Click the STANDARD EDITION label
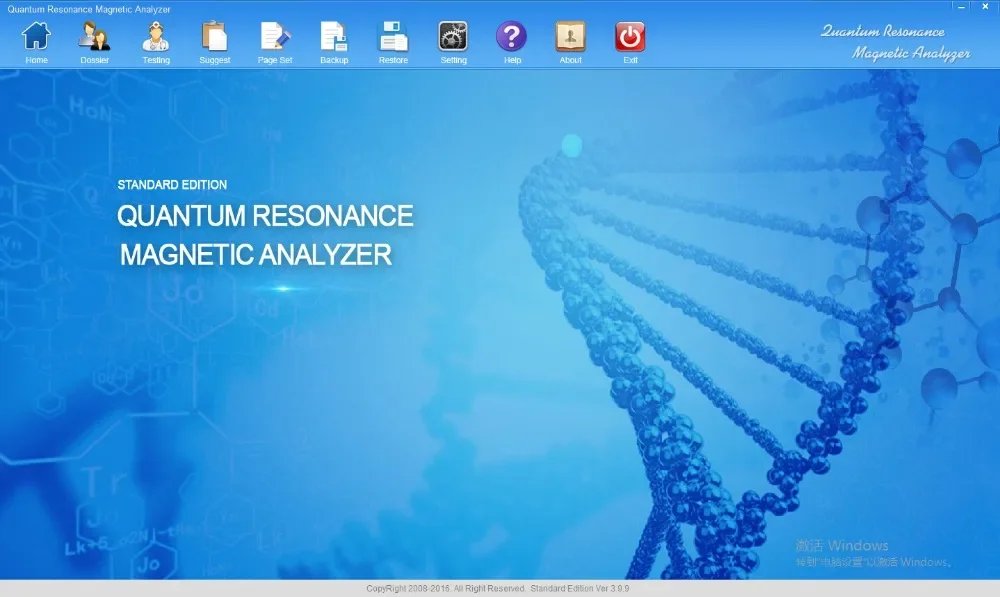 (172, 185)
